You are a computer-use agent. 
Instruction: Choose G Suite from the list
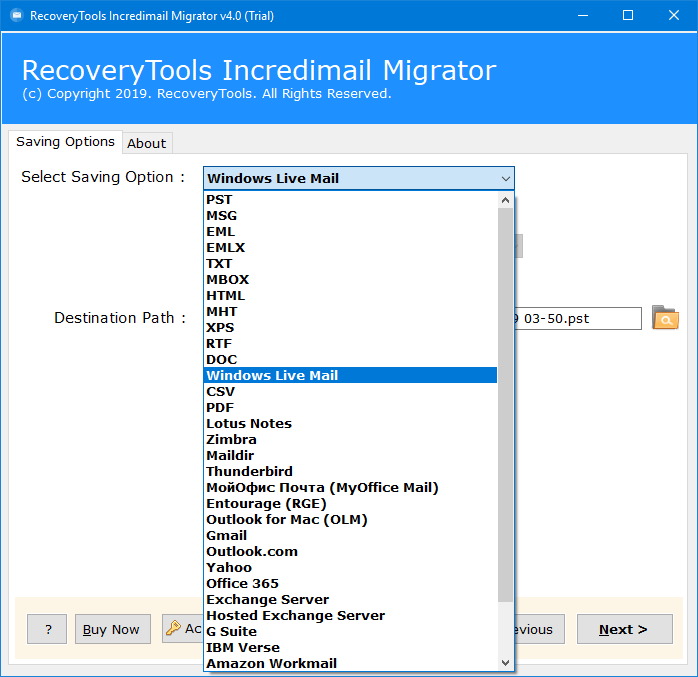(x=350, y=632)
